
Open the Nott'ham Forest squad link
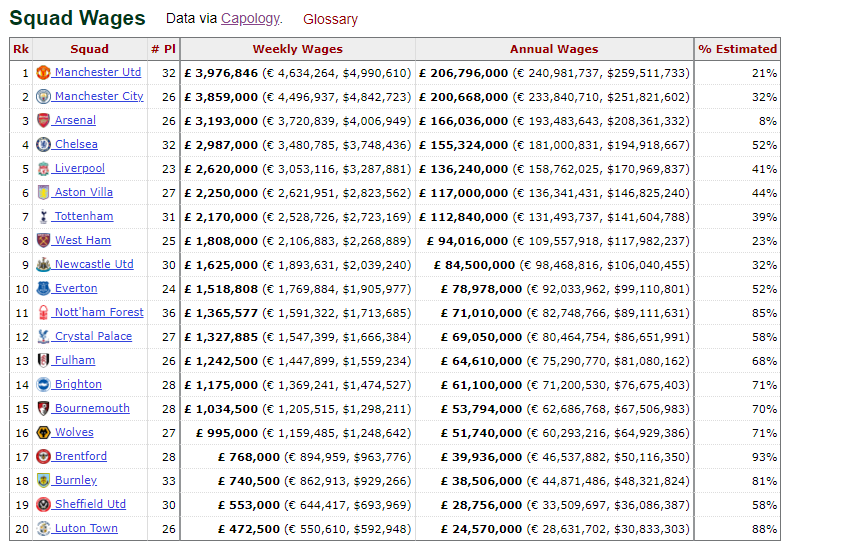[99, 312]
